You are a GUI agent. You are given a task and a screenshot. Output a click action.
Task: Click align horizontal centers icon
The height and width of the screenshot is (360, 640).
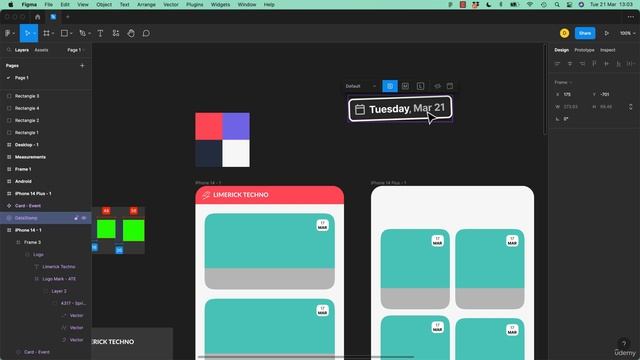[570, 64]
